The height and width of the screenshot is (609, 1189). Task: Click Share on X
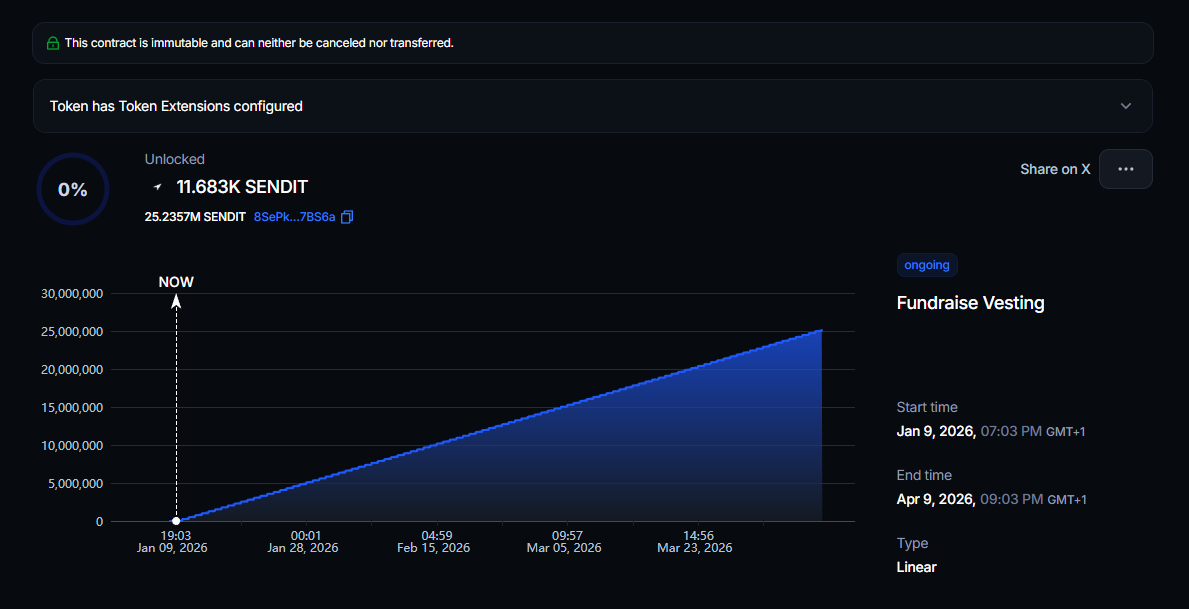tap(1055, 169)
